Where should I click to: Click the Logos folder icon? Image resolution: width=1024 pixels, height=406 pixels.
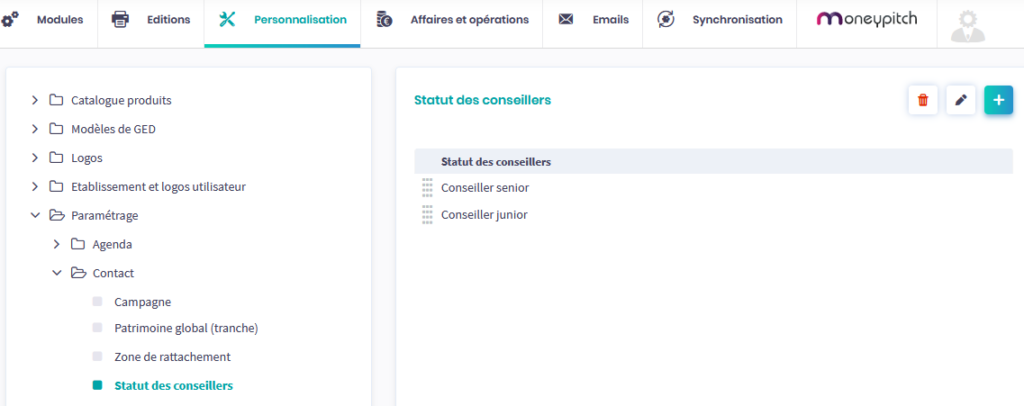pyautogui.click(x=57, y=158)
